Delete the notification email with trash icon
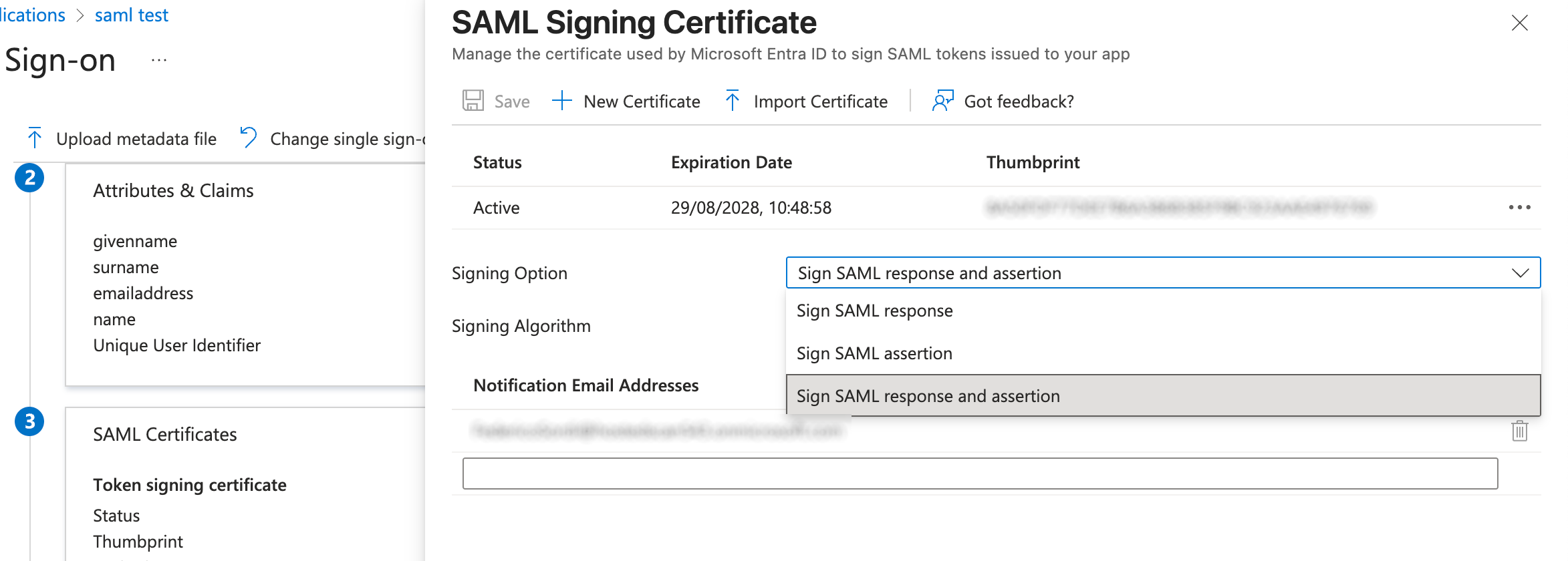Viewport: 1568px width, 561px height. [x=1519, y=431]
